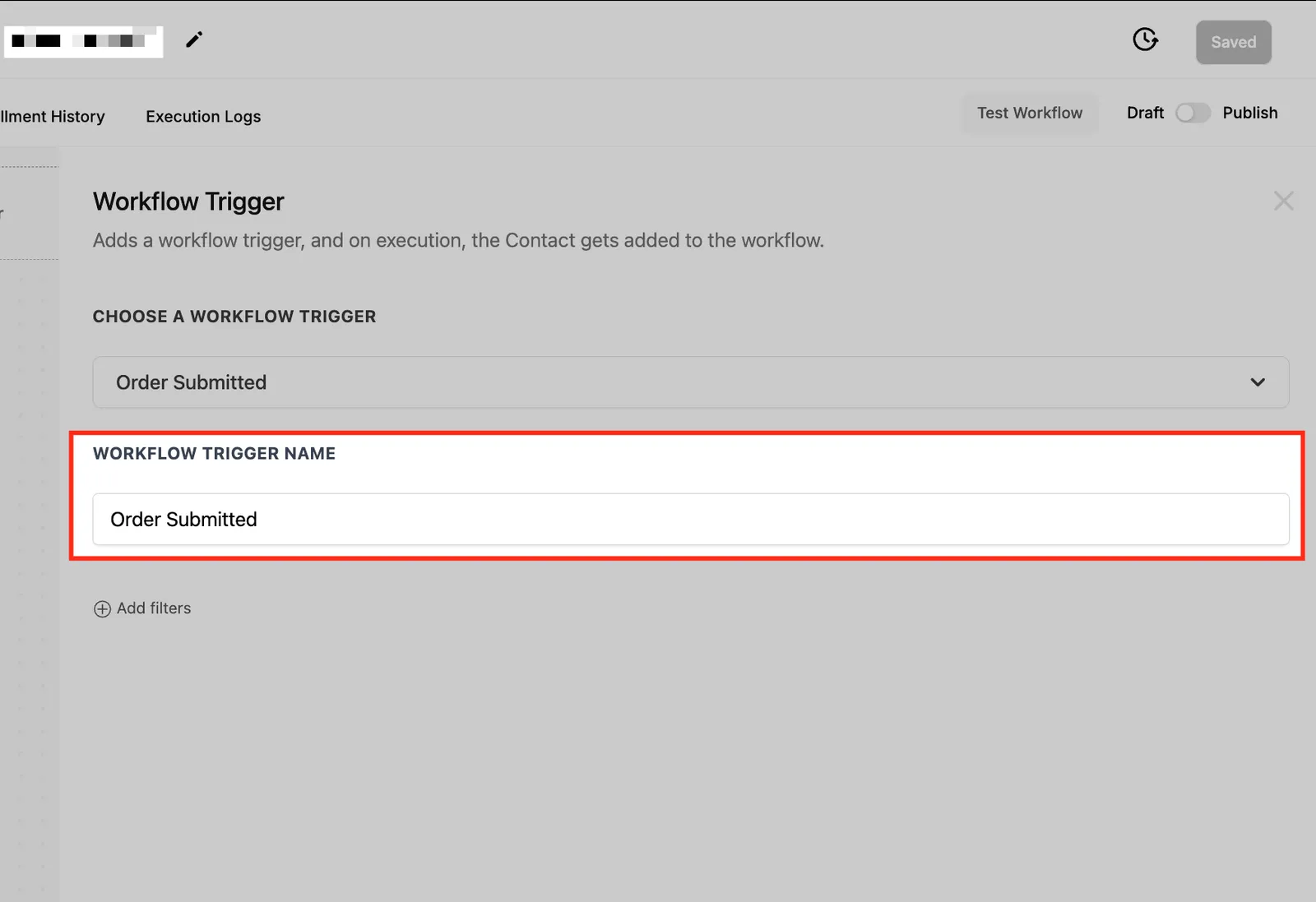The image size is (1316, 902).
Task: Click the Saved button
Action: point(1233,42)
